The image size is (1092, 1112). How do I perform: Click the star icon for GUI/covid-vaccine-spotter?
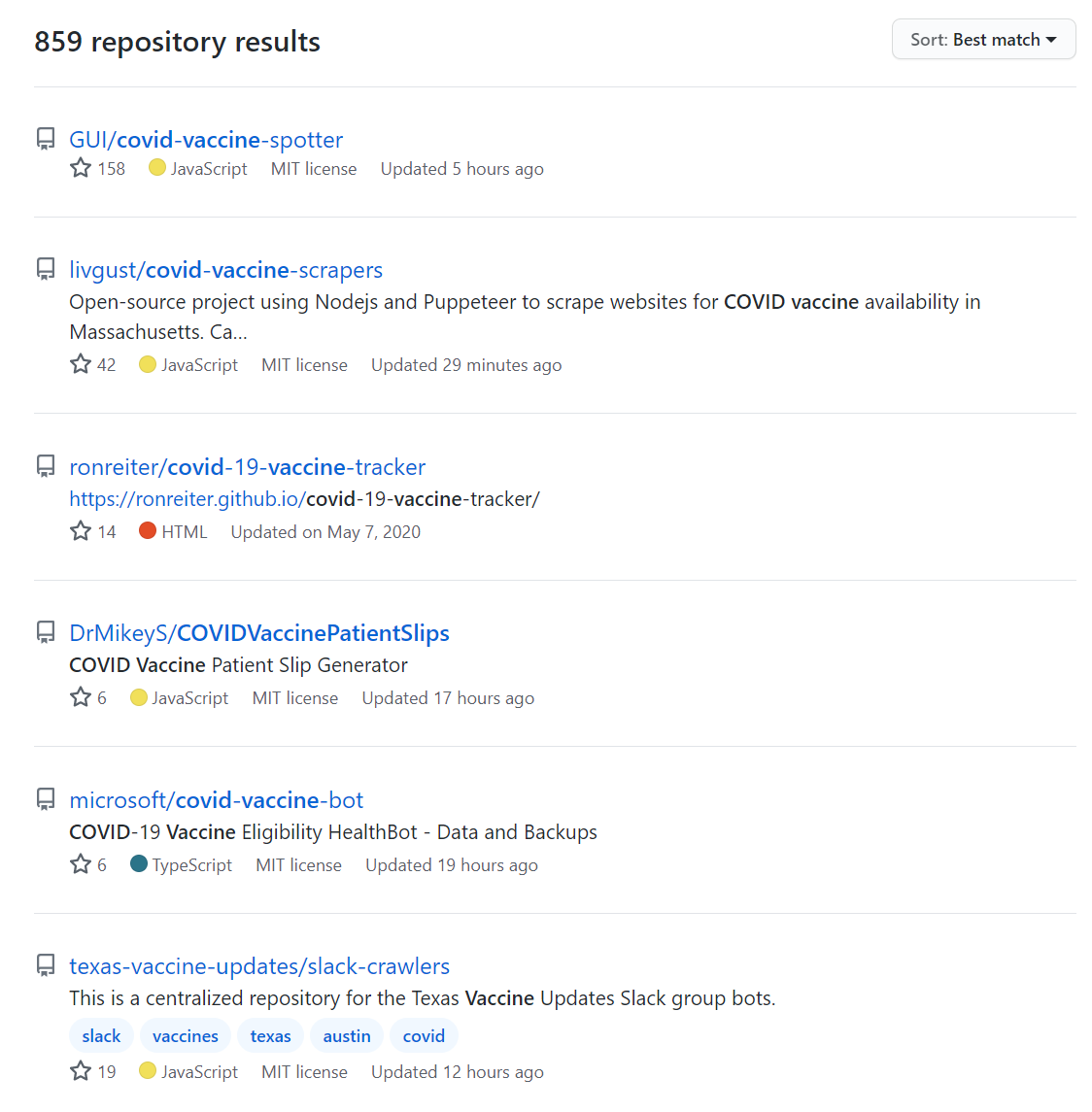coord(81,168)
